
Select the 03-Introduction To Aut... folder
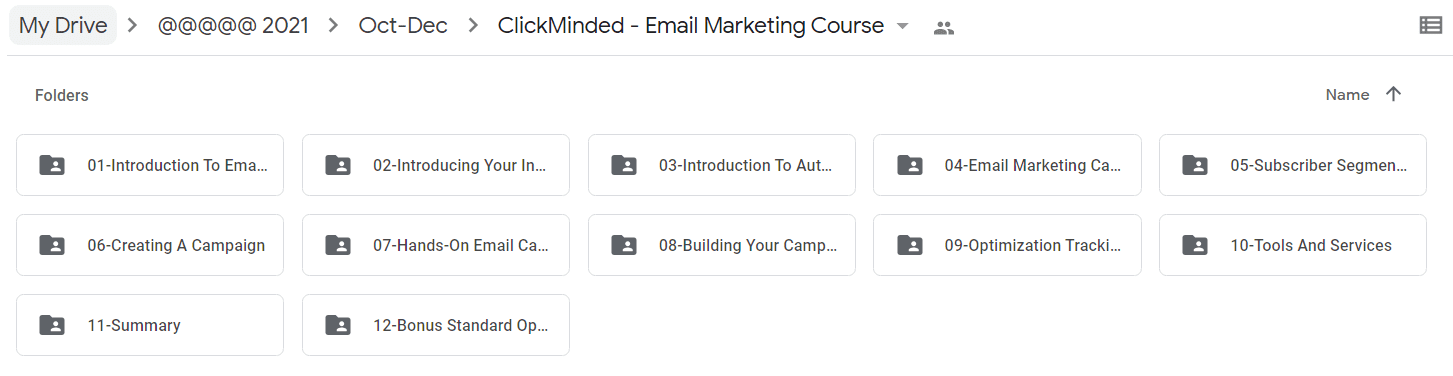722,165
